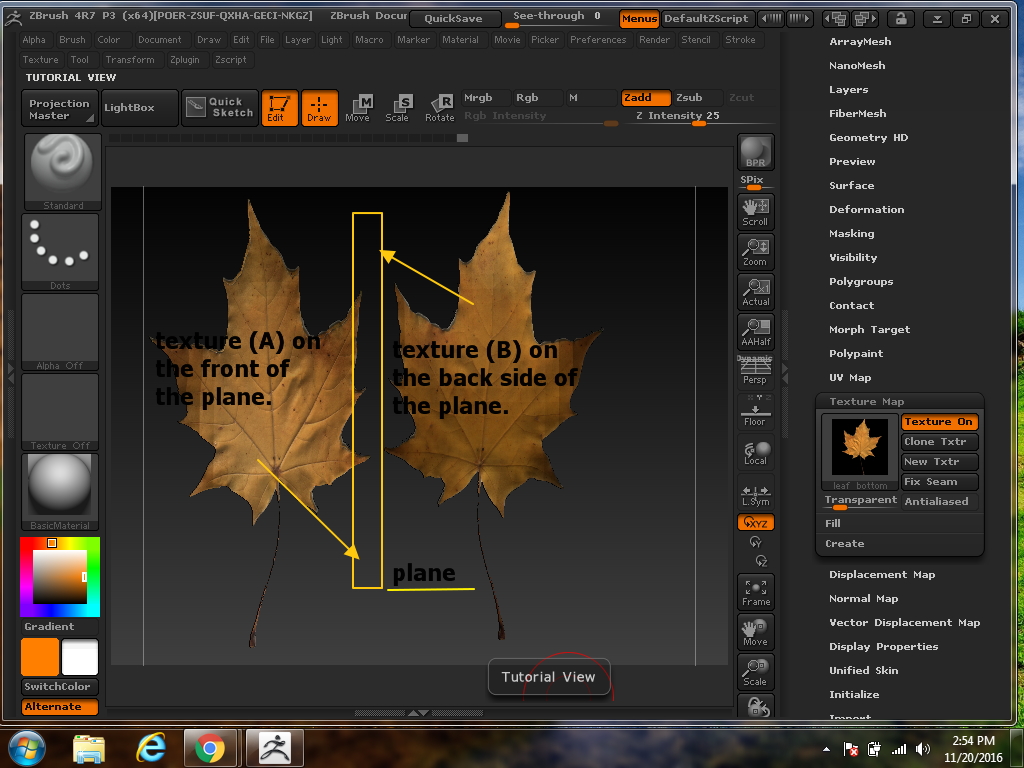1024x768 pixels.
Task: Click the secondary white color swatch
Action: pos(80,657)
